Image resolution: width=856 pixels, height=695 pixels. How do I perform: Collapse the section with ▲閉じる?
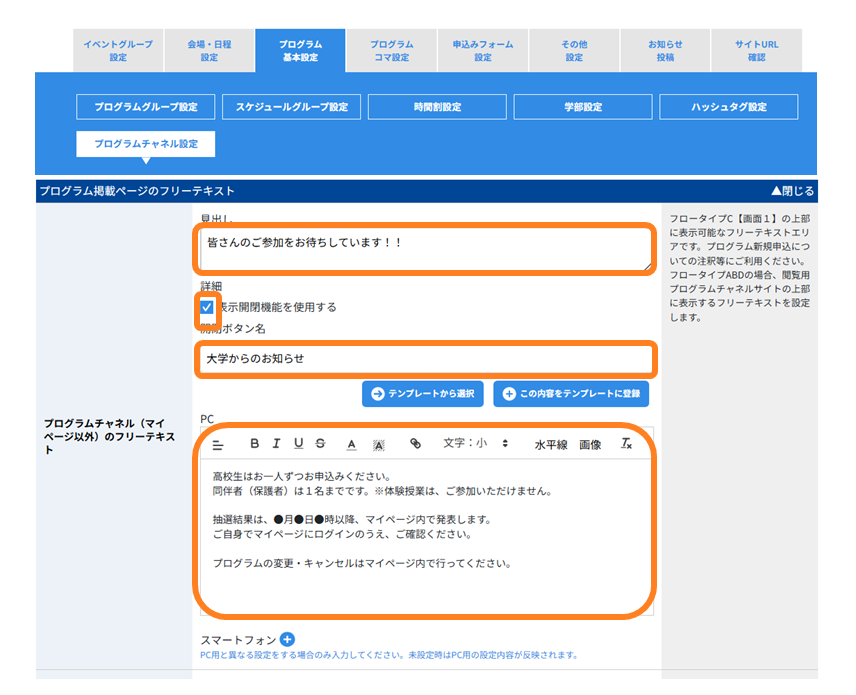(x=792, y=191)
